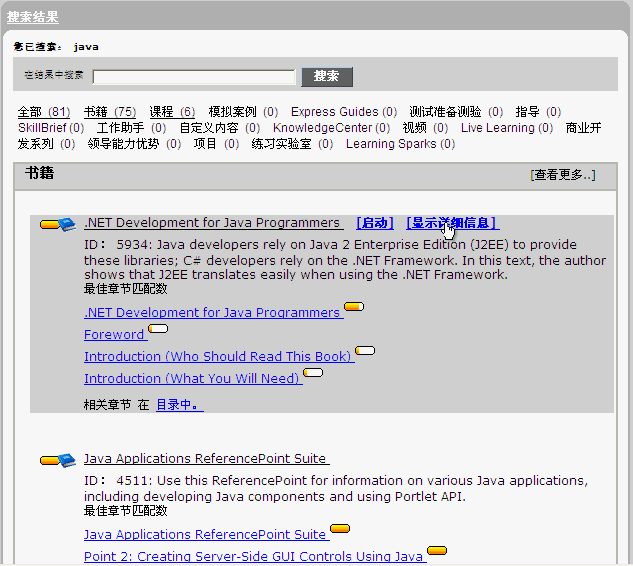Select the Learning Sparks (0) filter
The image size is (633, 566).
point(400,144)
